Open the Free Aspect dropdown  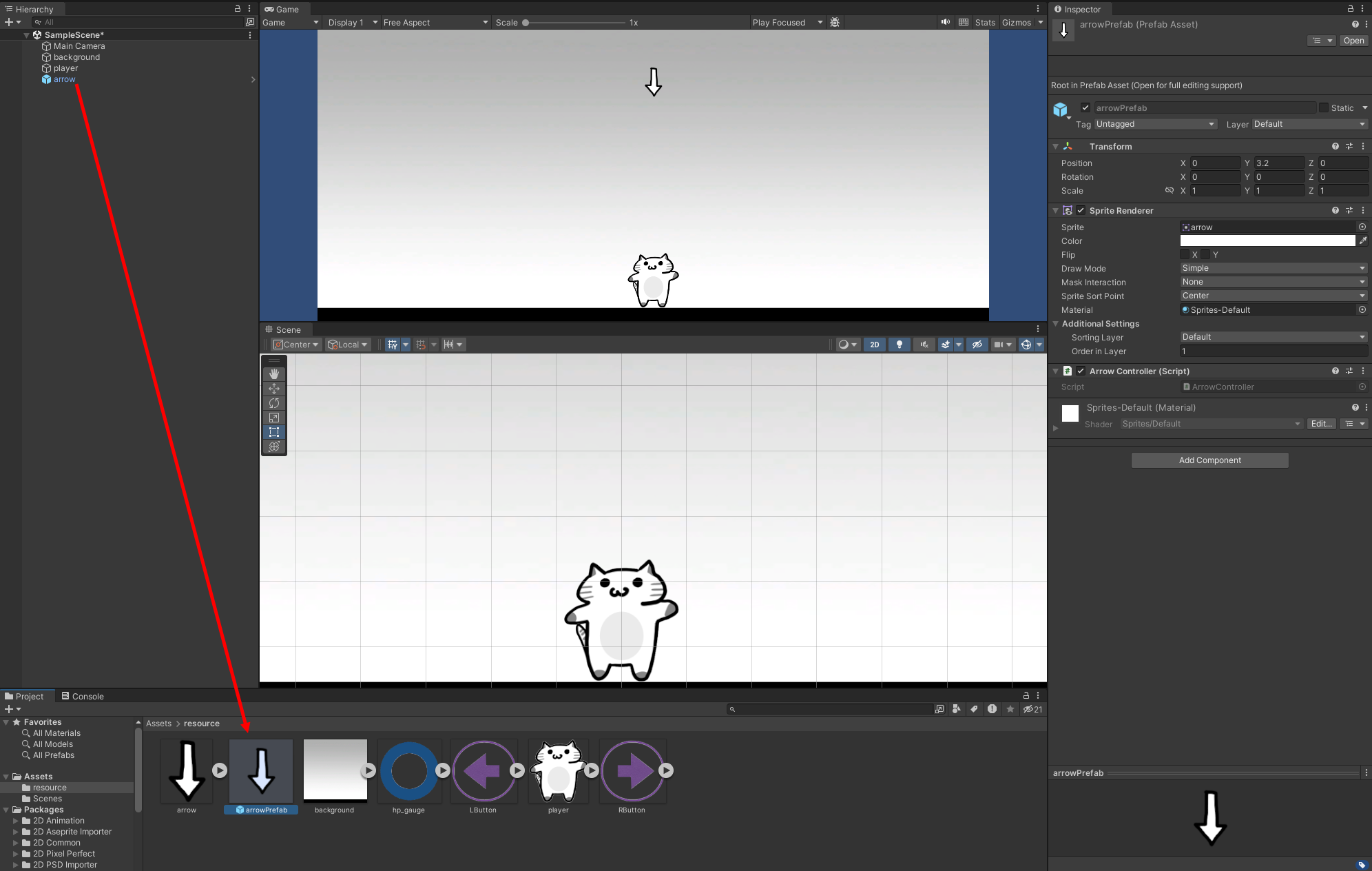click(435, 22)
